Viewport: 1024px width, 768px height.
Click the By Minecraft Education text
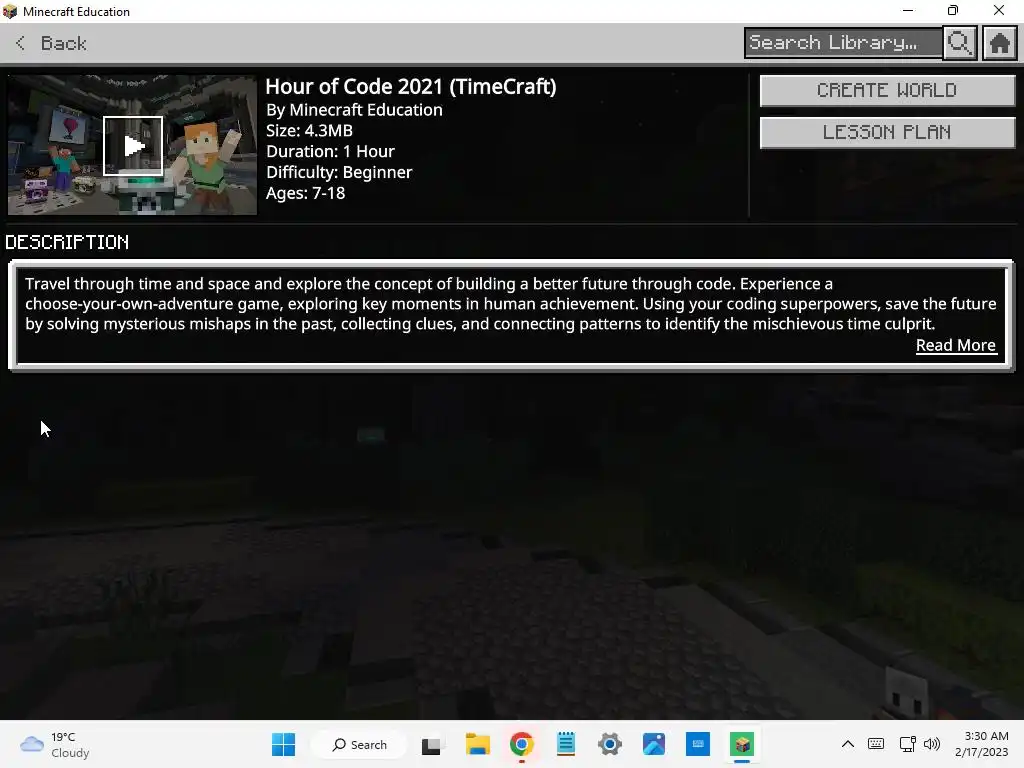pyautogui.click(x=354, y=110)
